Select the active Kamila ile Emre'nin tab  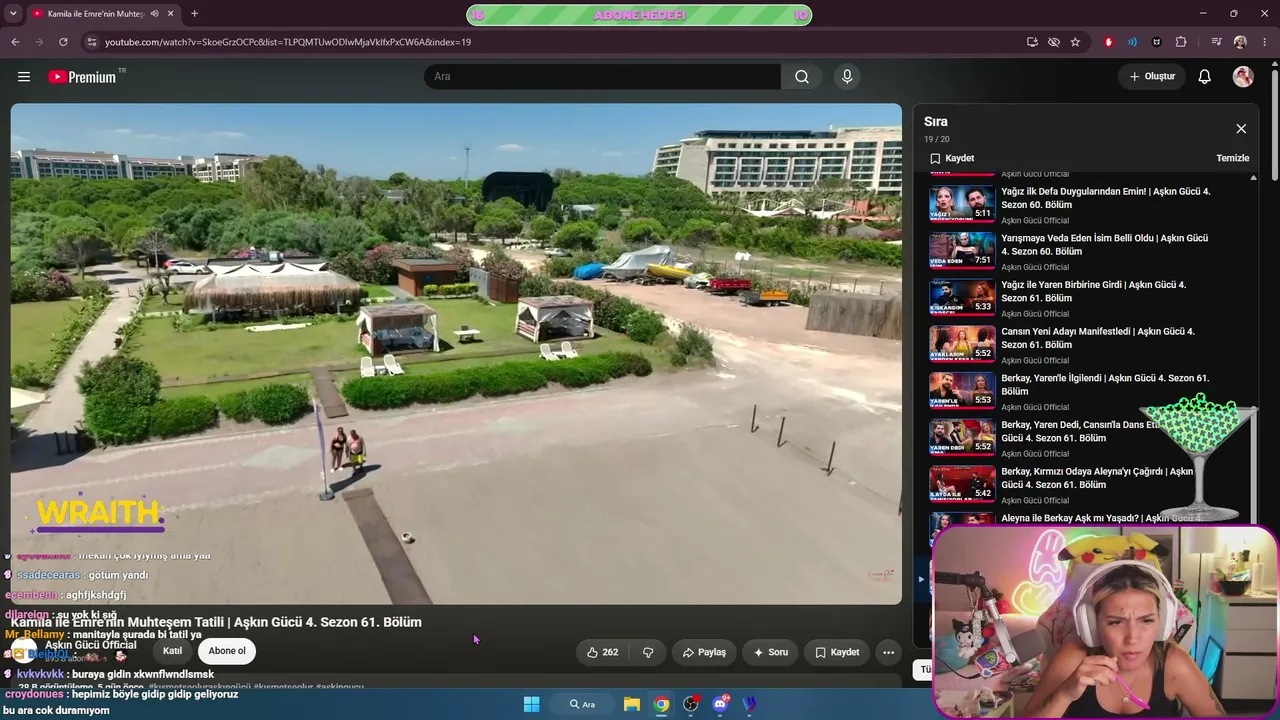pyautogui.click(x=95, y=14)
